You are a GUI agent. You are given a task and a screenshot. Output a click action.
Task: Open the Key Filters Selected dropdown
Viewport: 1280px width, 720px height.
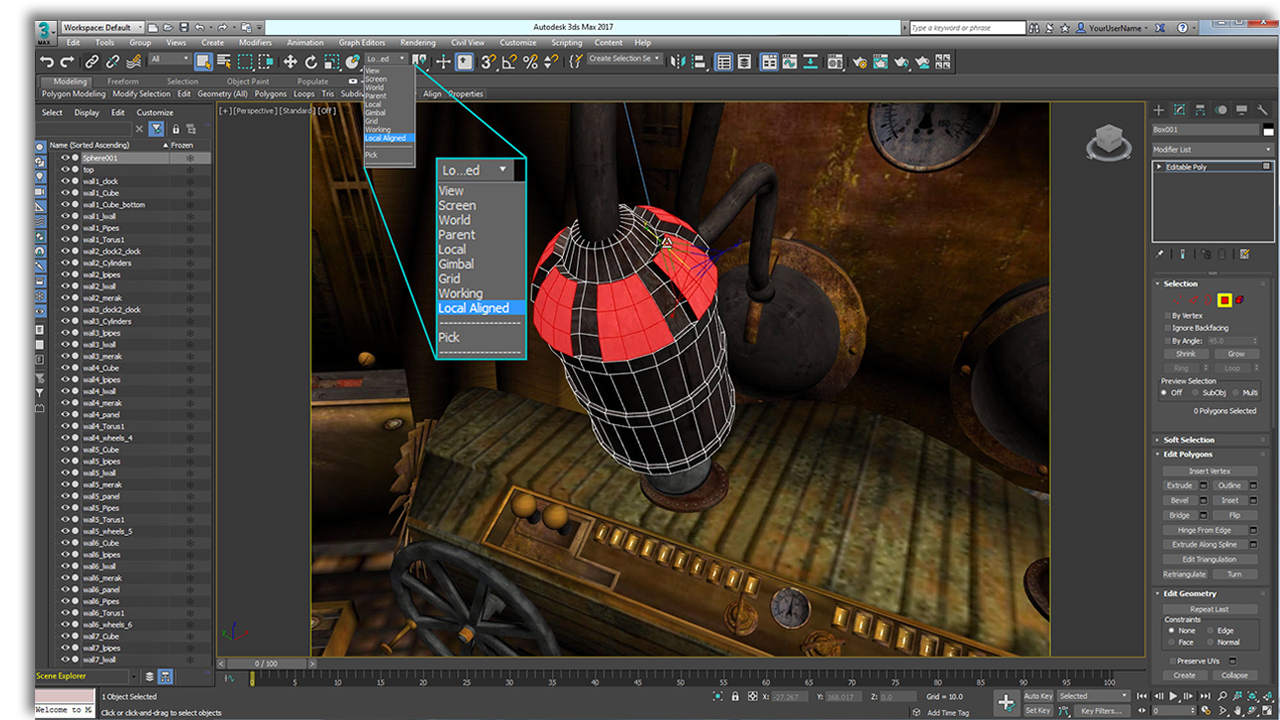pos(1093,696)
